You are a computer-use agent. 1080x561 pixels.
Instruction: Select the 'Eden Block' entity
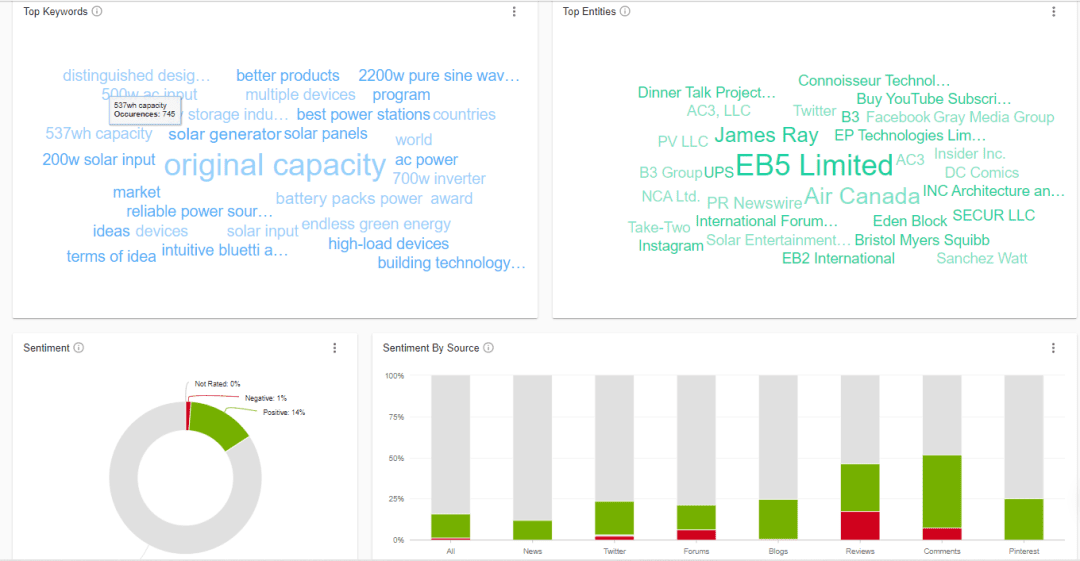point(910,221)
